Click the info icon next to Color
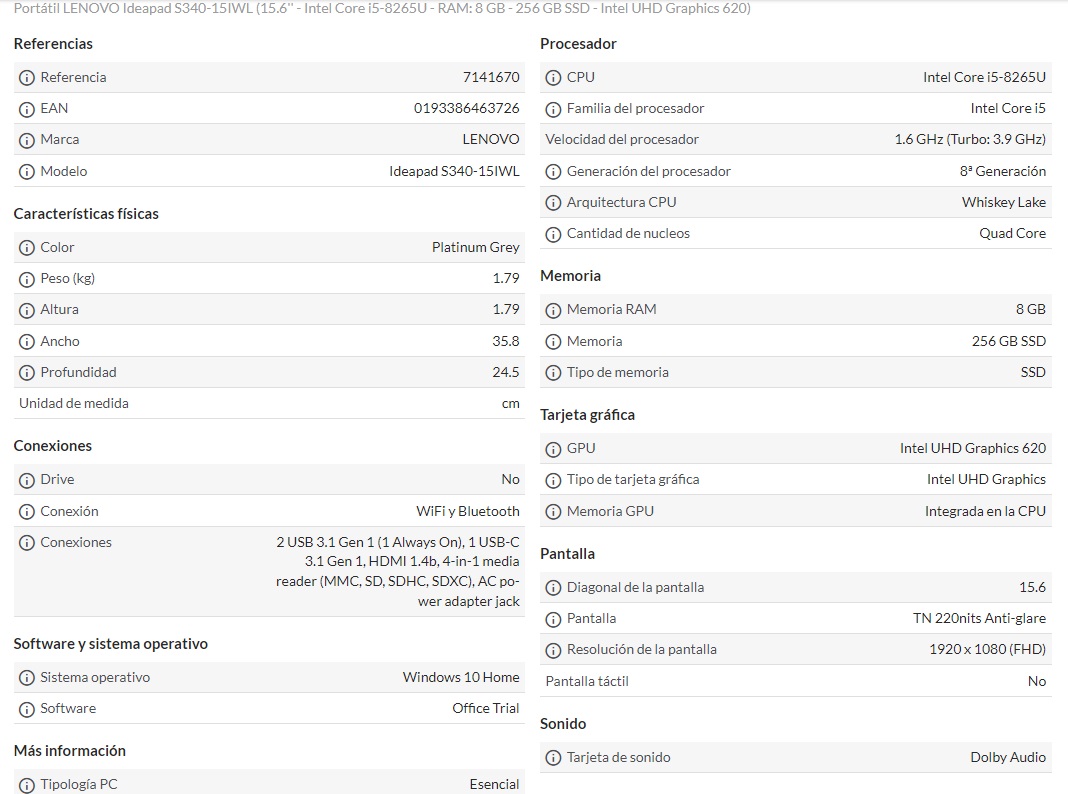This screenshot has height=794, width=1068. click(x=27, y=248)
